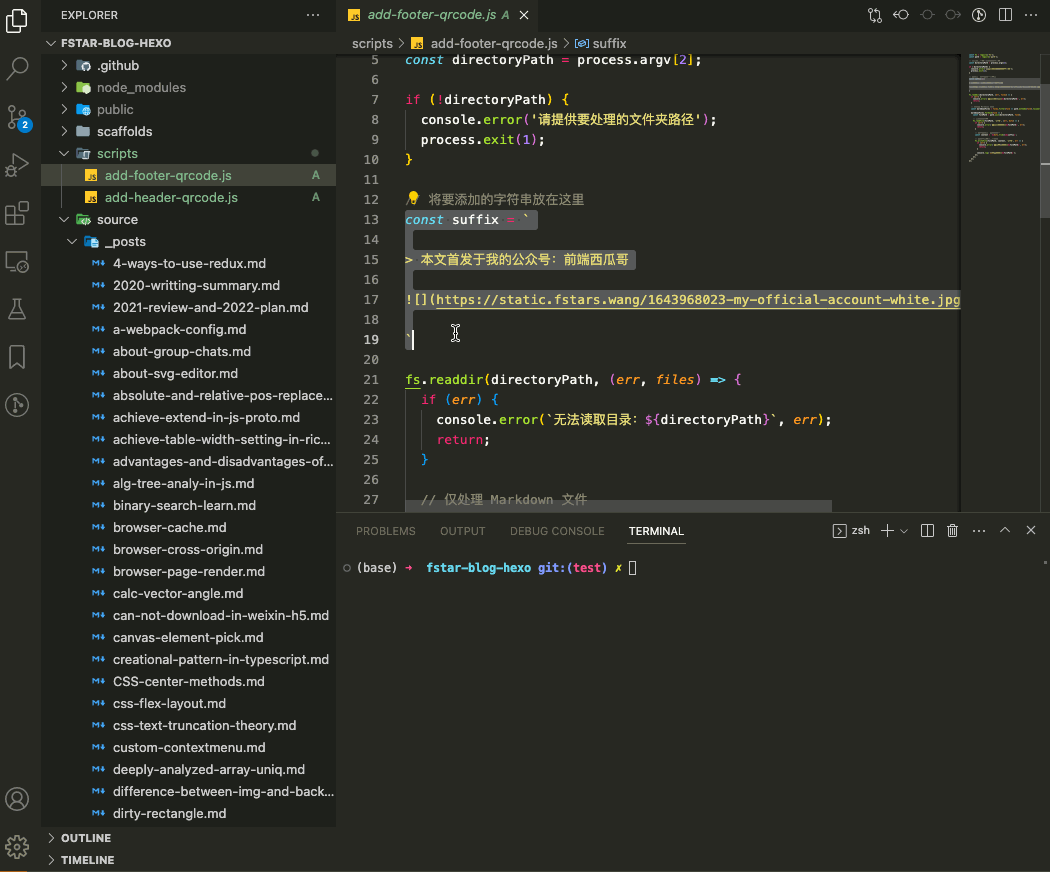Open the Manage gear icon

point(17,846)
